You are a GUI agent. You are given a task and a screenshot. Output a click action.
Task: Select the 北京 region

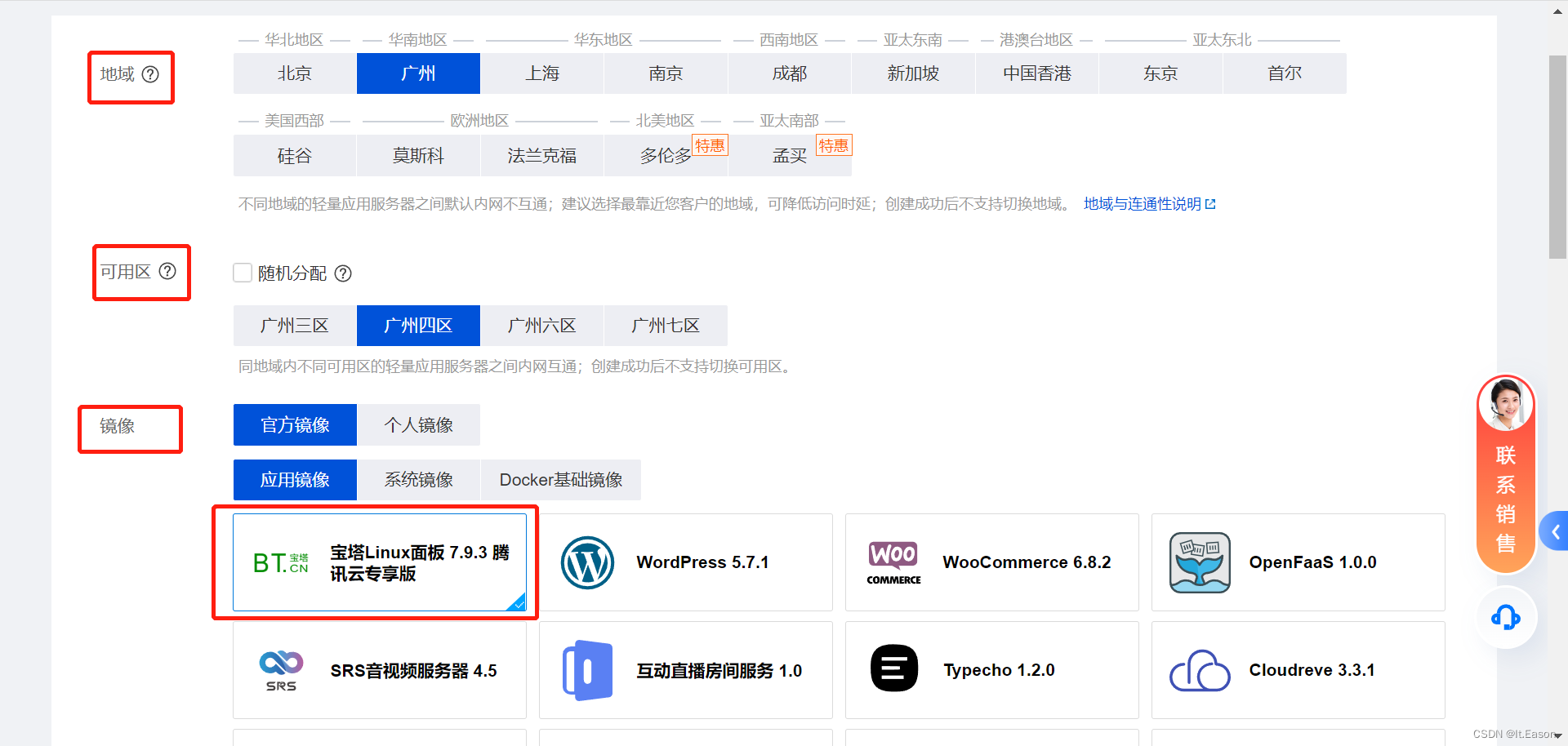(x=295, y=73)
